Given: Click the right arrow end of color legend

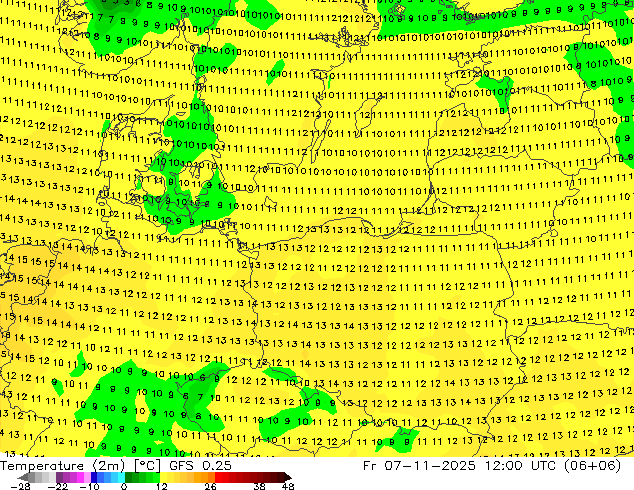Looking at the screenshot, I should tap(288, 477).
